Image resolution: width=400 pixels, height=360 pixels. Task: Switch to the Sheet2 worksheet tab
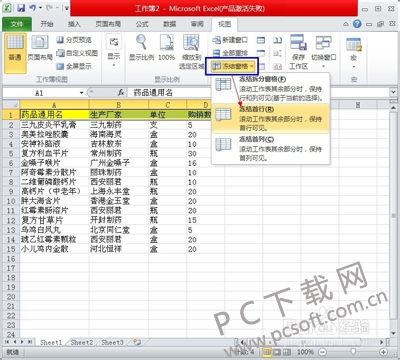(82, 342)
